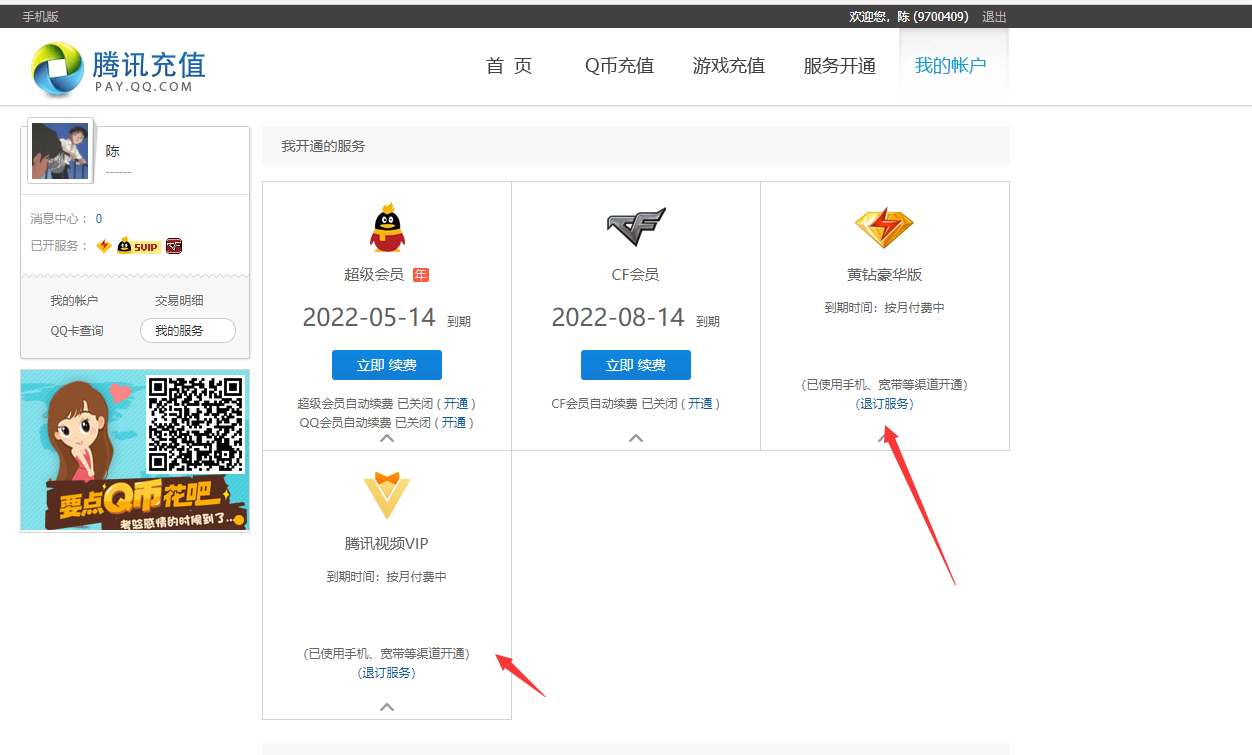The height and width of the screenshot is (755, 1252).
Task: Collapse the 腾讯视频VIP card chevron
Action: 387,707
